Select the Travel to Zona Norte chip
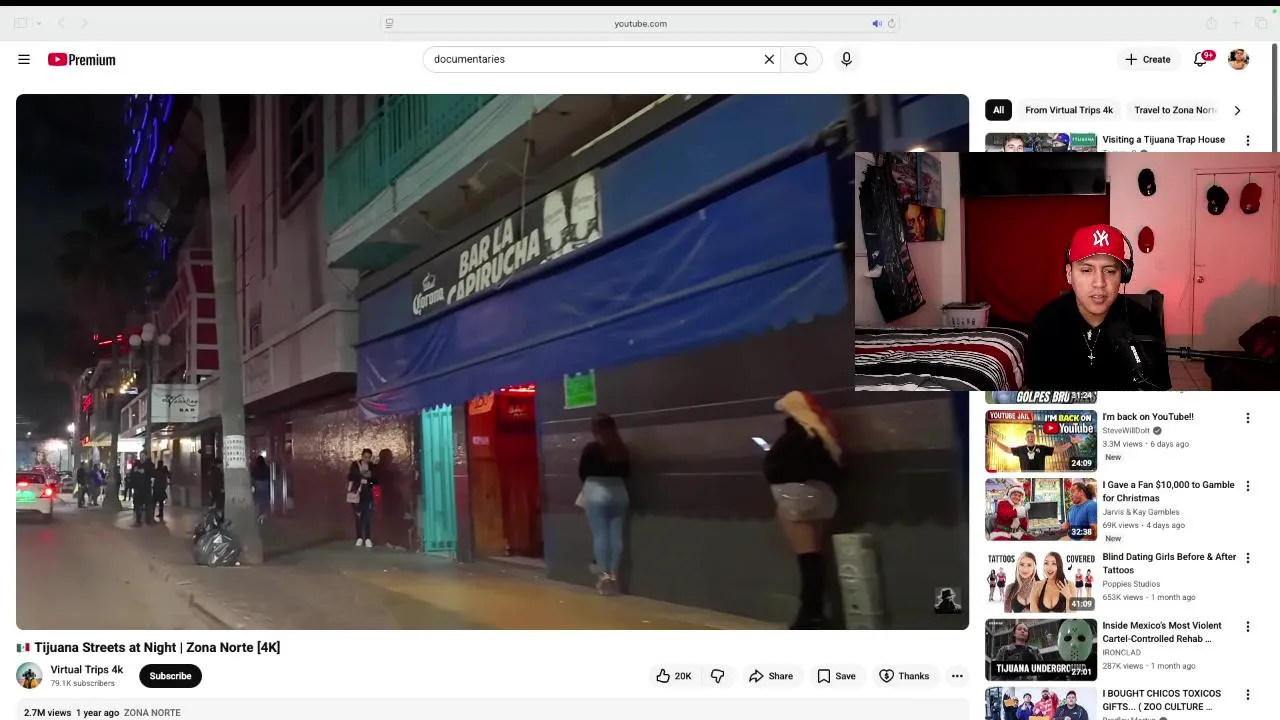This screenshot has width=1280, height=720. pyautogui.click(x=1174, y=110)
